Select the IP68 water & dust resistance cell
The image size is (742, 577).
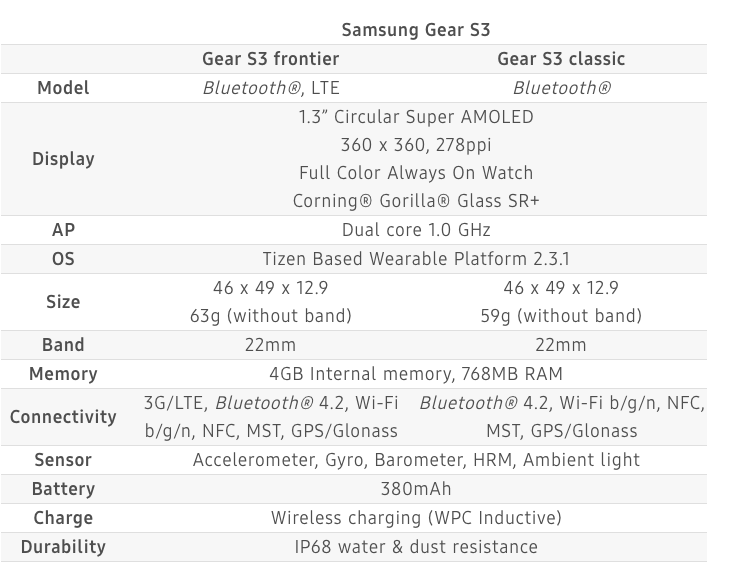coord(416,547)
